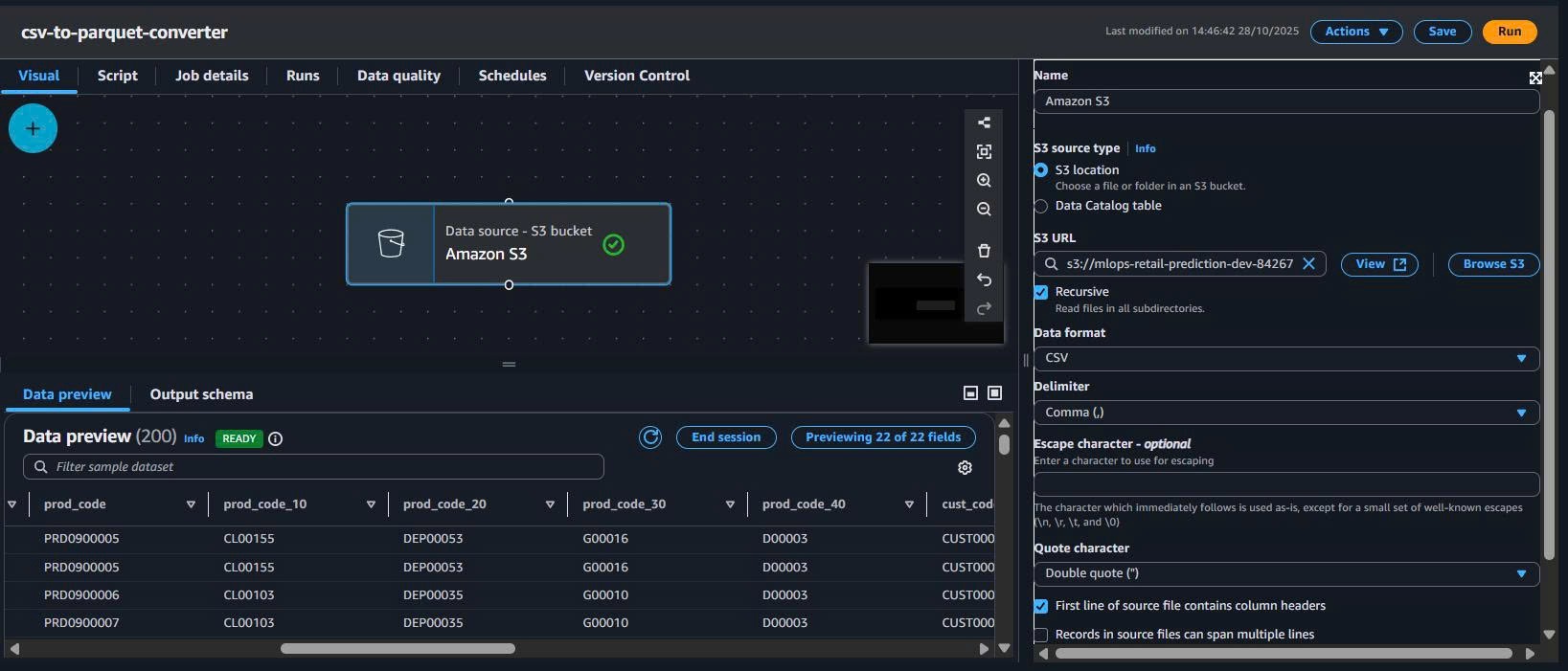Click the fit view canvas icon

(984, 152)
